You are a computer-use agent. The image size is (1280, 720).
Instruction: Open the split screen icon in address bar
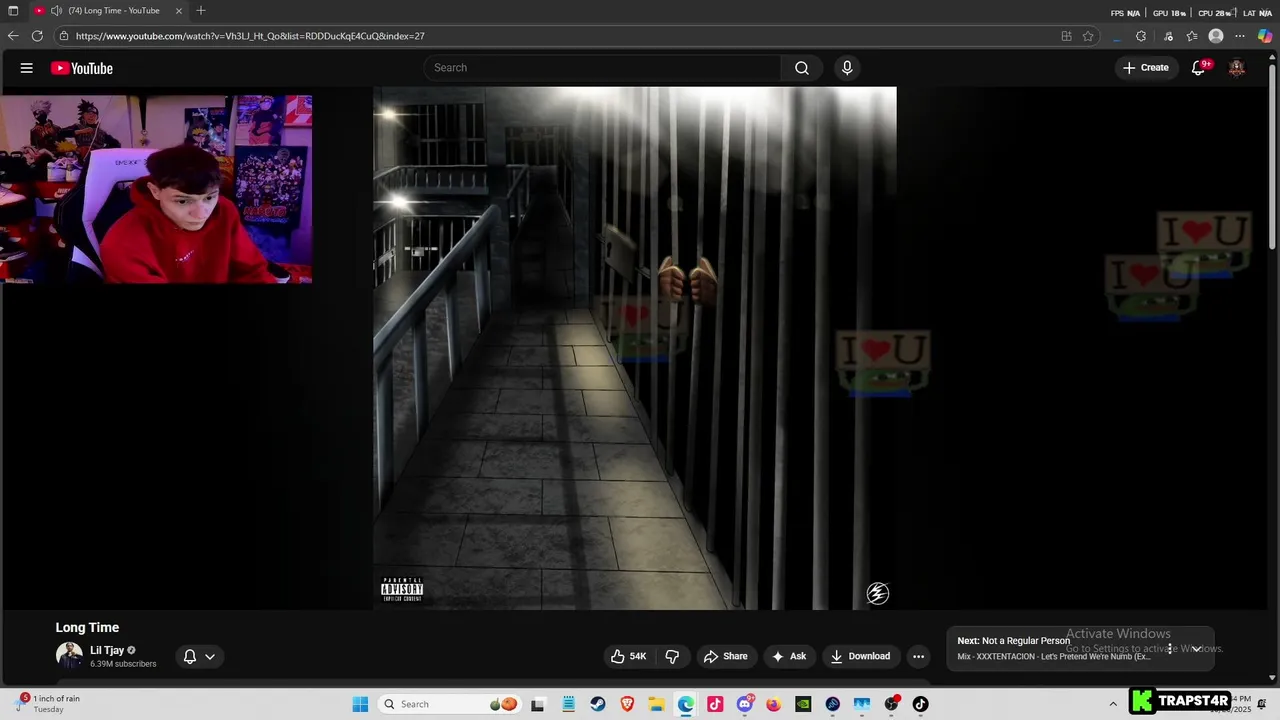[x=1066, y=36]
